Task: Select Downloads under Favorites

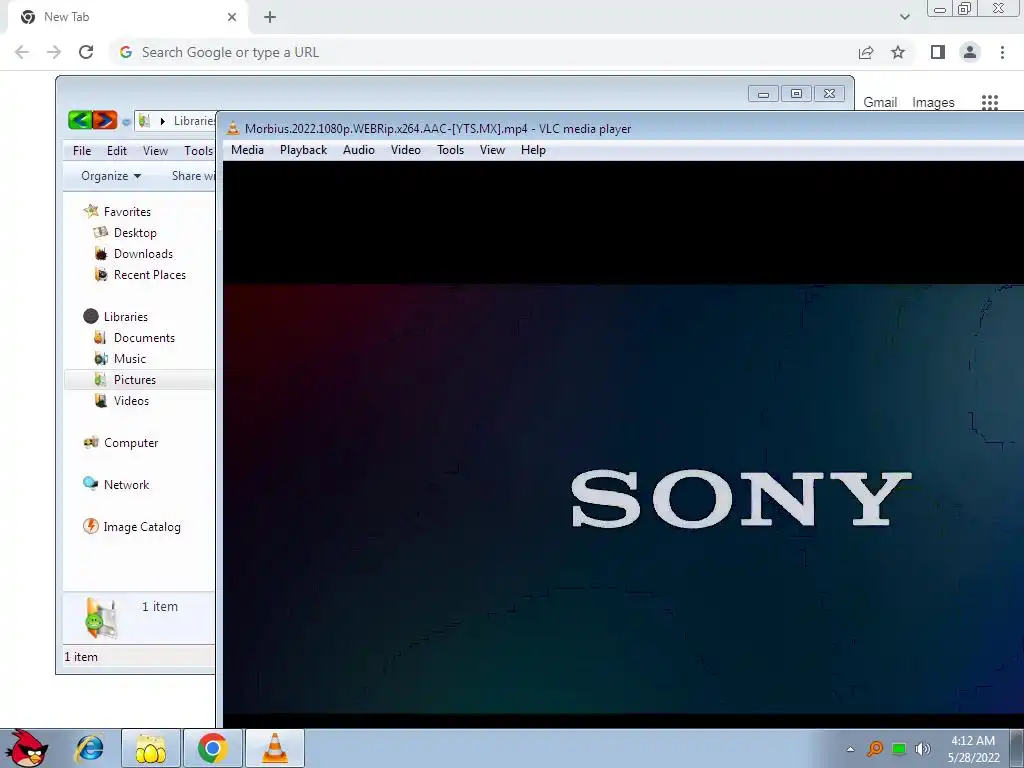Action: (x=143, y=253)
